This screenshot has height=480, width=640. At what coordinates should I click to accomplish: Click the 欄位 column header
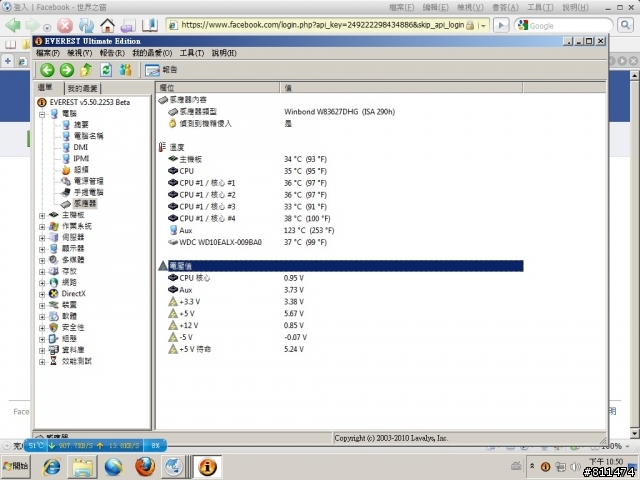pos(218,88)
